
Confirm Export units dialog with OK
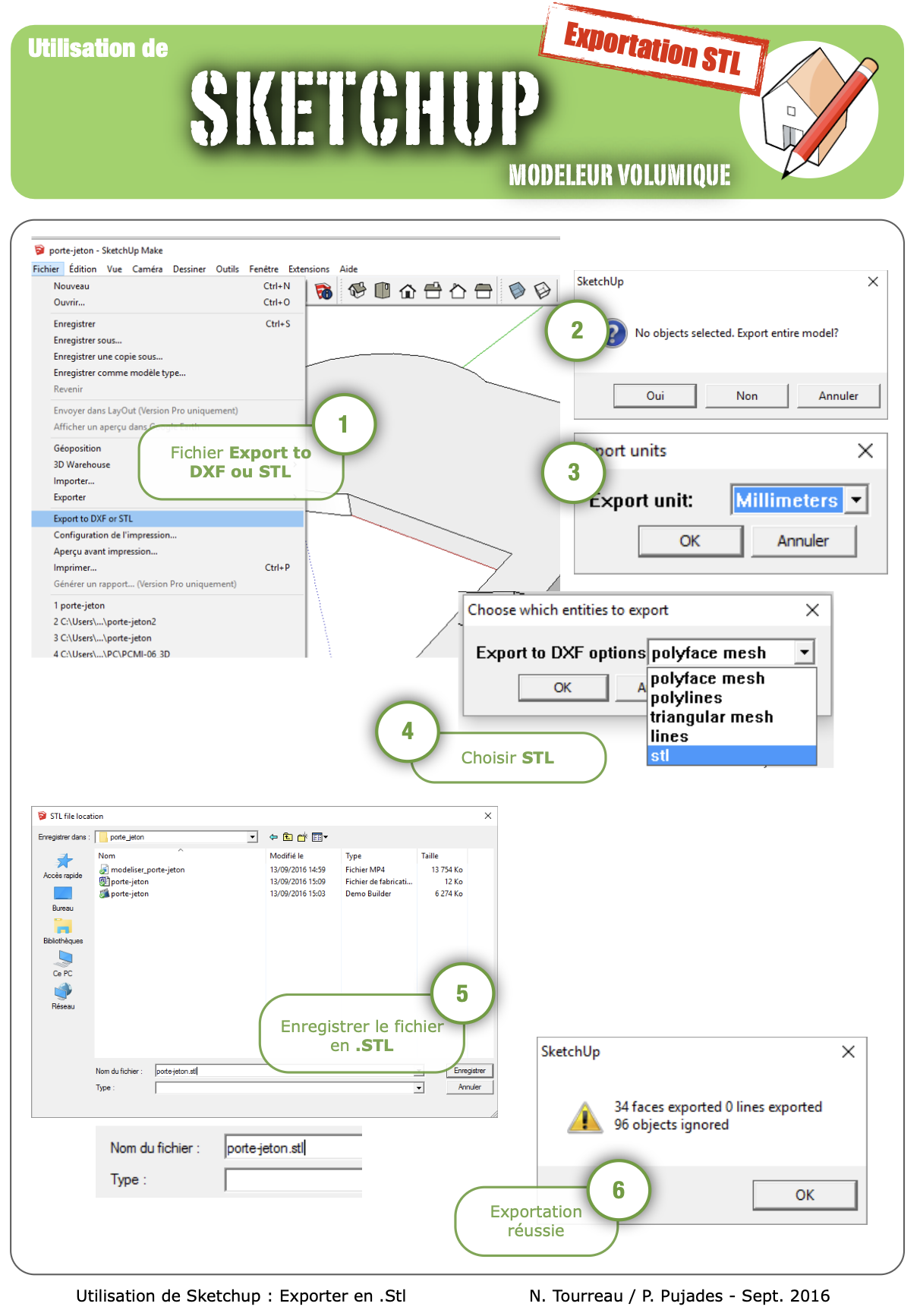(690, 541)
